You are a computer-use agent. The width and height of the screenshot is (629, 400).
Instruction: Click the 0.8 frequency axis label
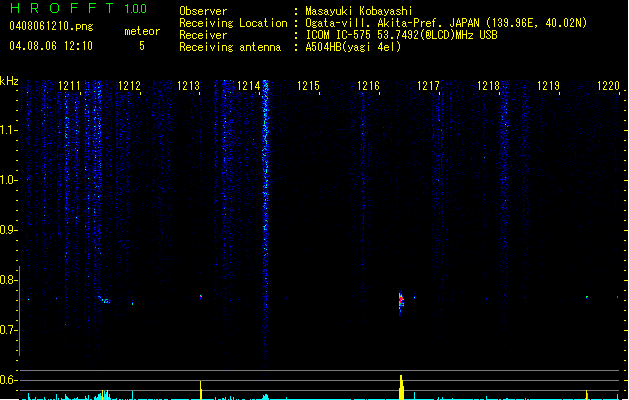pos(8,280)
